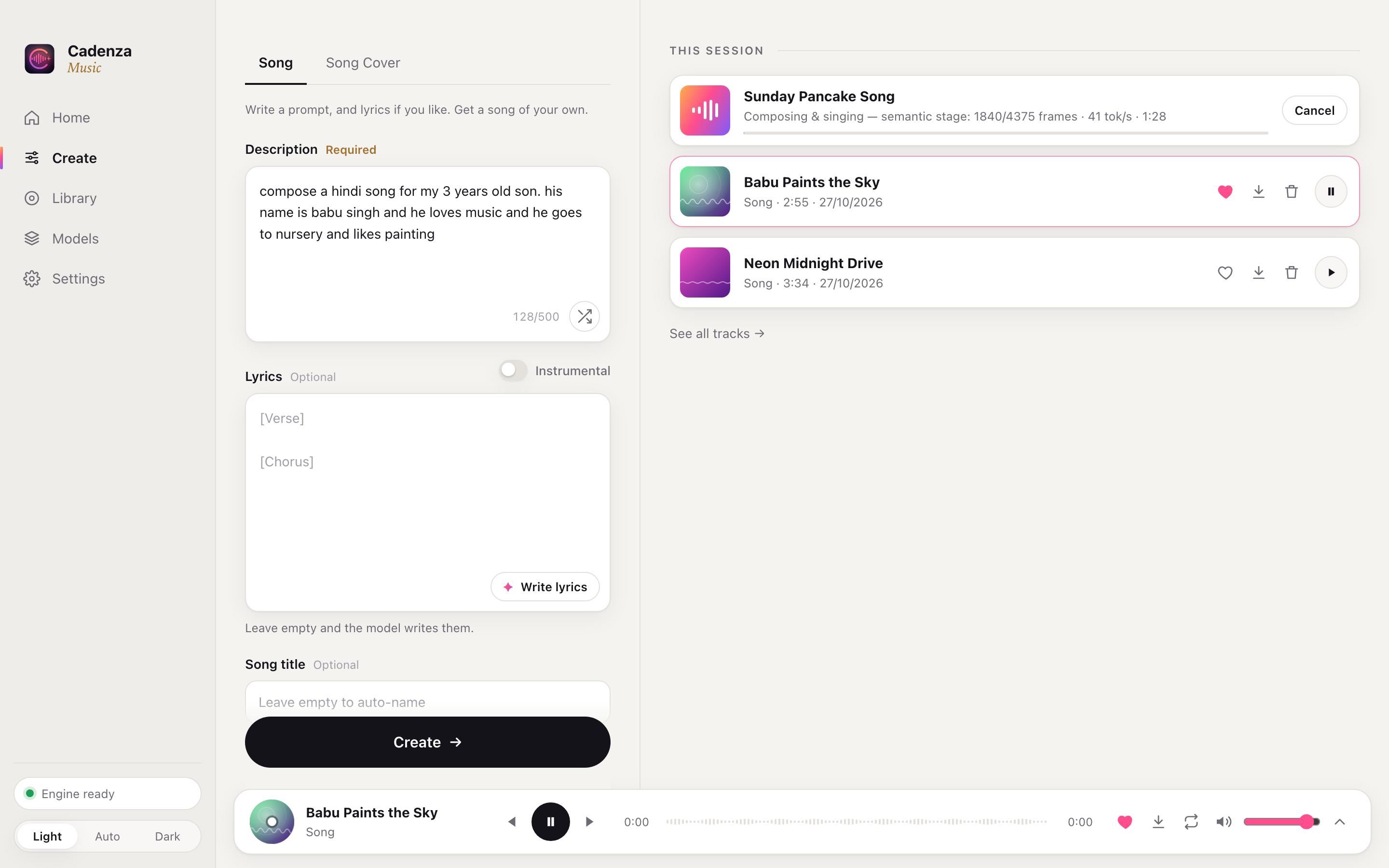Open the Sunday Pancake Song thumbnail
The width and height of the screenshot is (1389, 868).
point(705,110)
